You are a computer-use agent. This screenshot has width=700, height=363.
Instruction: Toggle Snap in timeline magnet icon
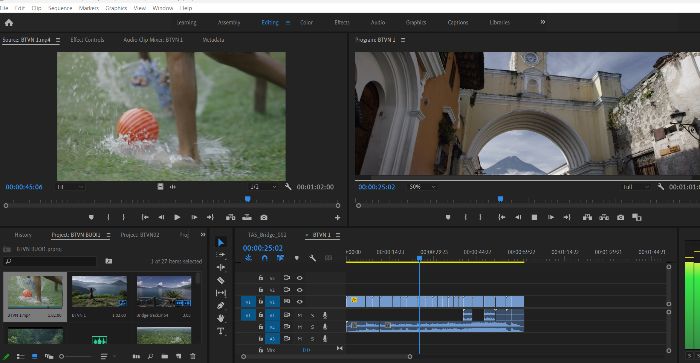[x=264, y=258]
